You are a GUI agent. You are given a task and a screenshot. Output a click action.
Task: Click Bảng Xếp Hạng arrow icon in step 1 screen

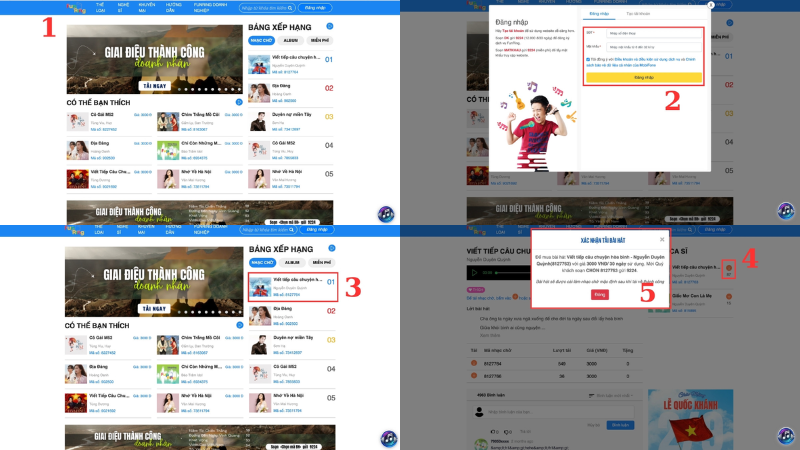(330, 26)
